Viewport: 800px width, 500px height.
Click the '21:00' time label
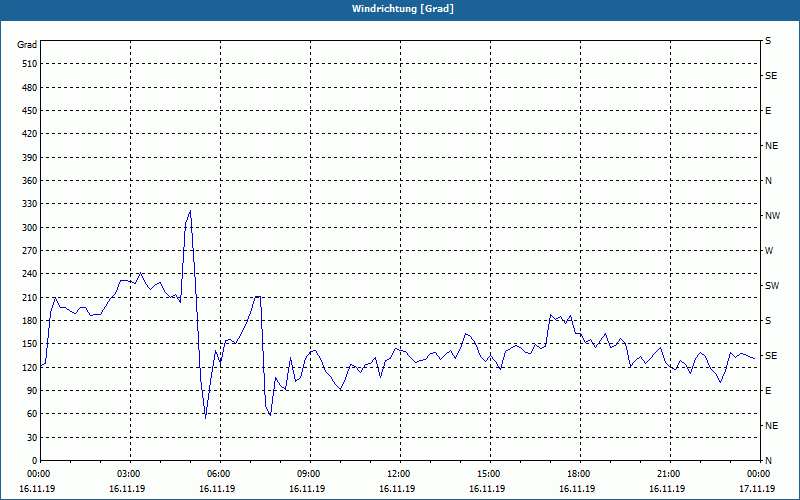(670, 474)
